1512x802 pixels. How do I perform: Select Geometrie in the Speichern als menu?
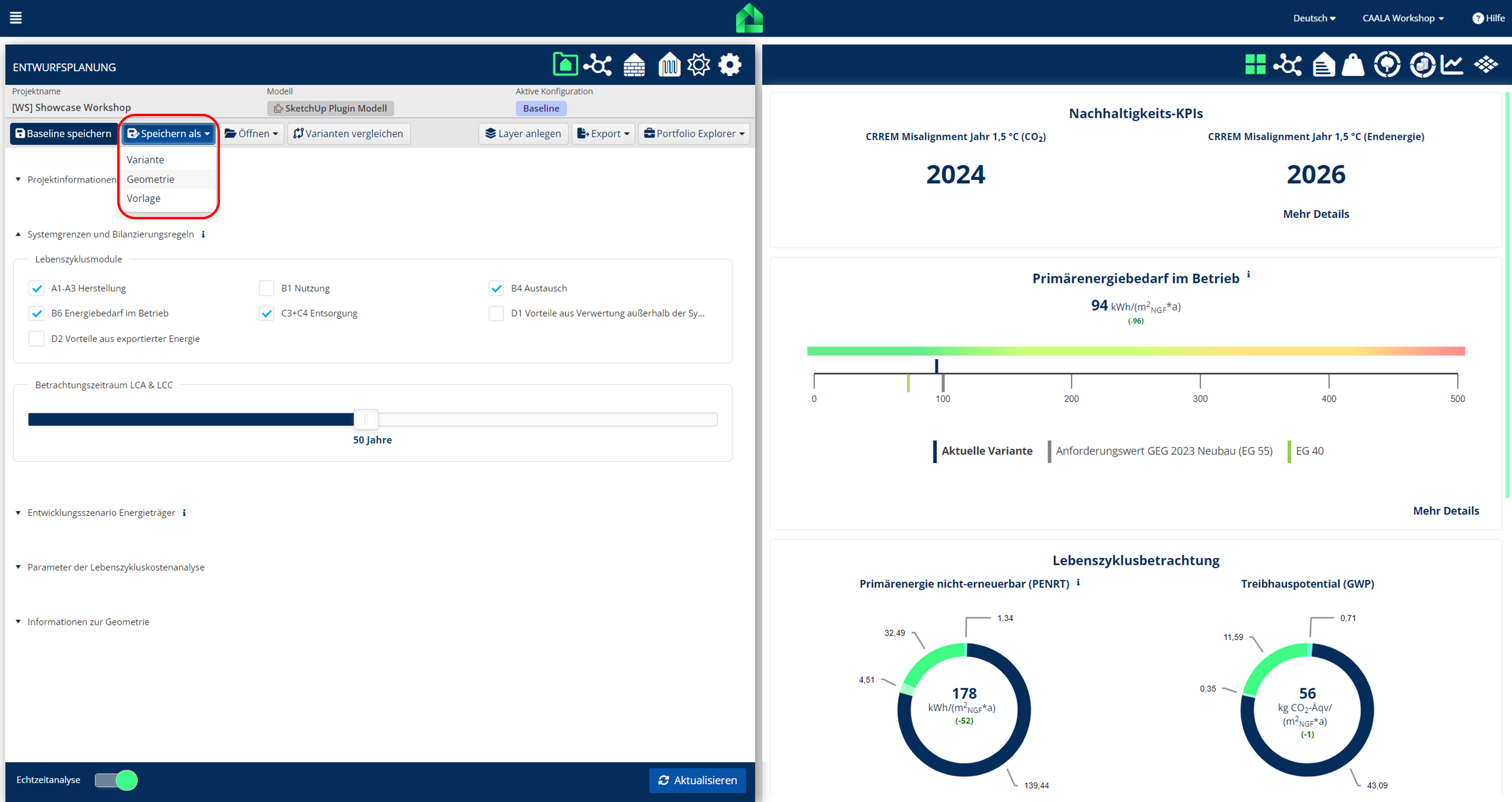coord(150,179)
